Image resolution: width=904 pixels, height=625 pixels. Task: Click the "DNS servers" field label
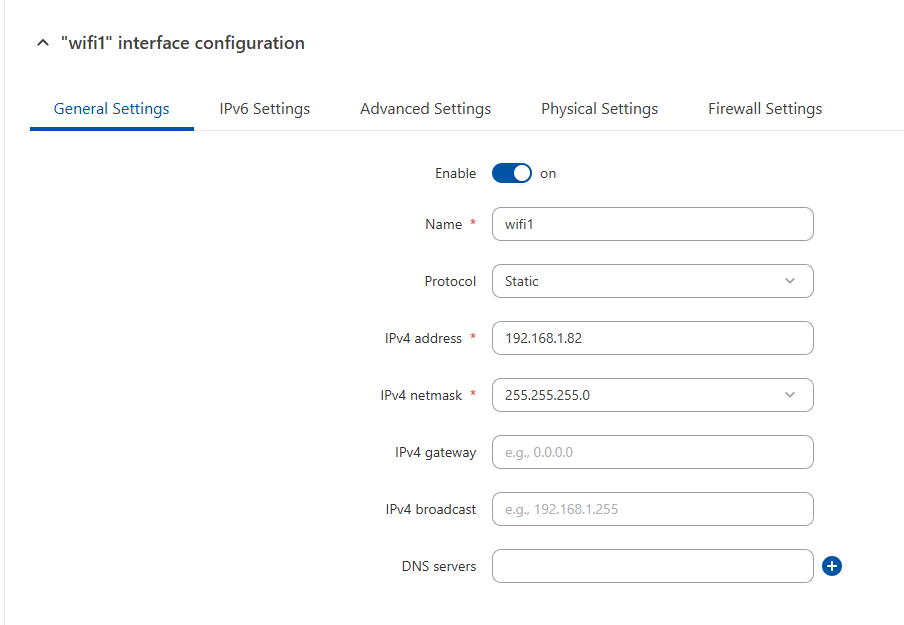click(438, 566)
